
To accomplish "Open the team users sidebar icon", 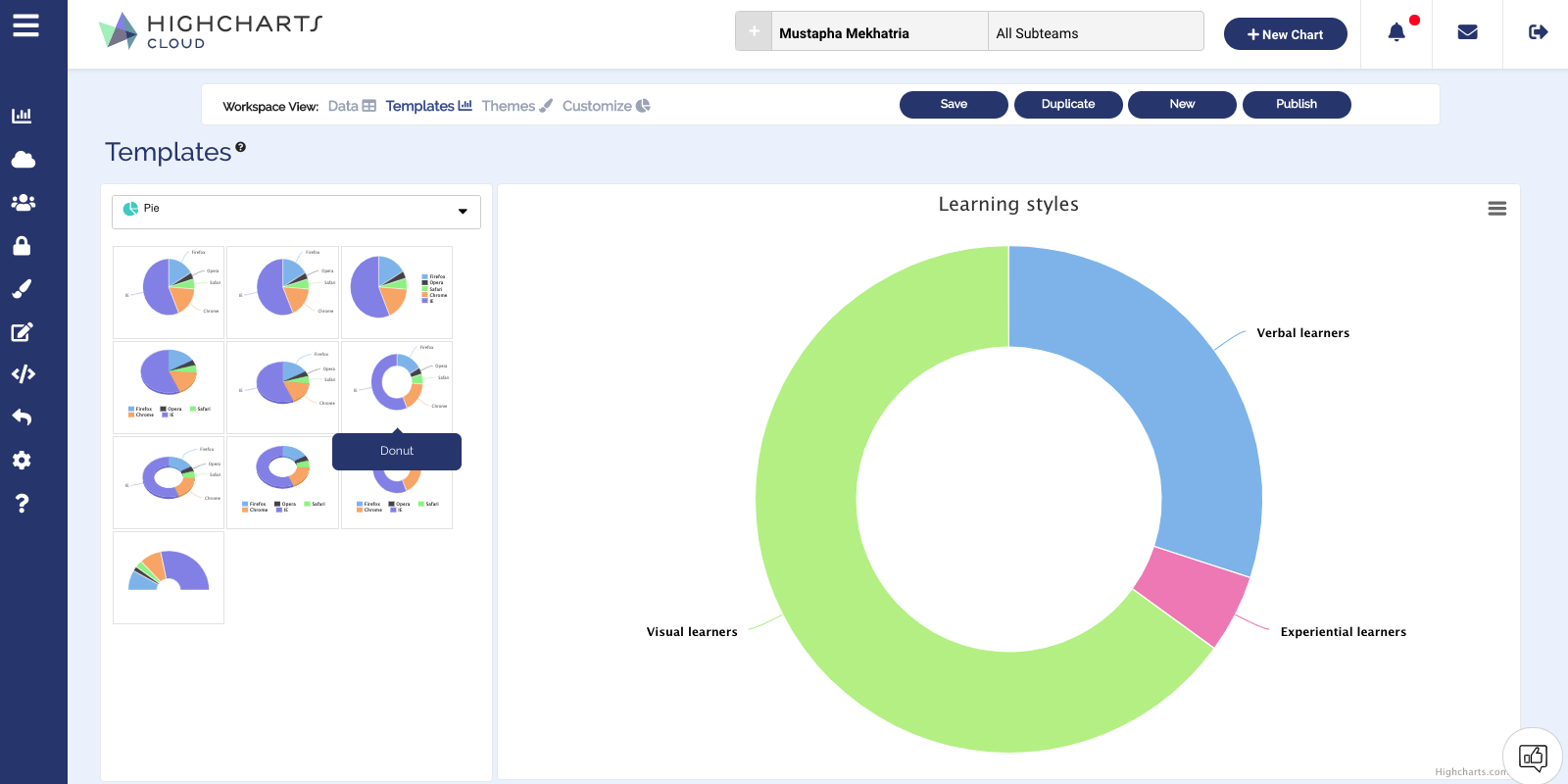I will pos(23,203).
